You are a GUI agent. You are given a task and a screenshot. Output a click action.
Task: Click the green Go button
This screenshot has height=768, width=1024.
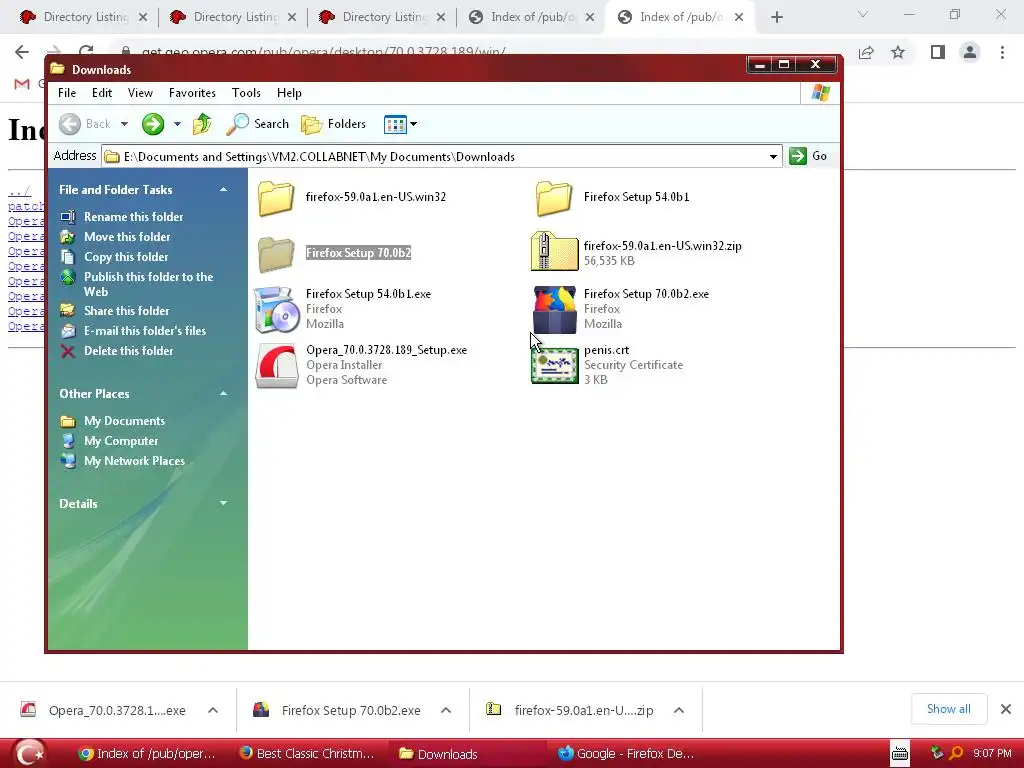click(x=808, y=156)
